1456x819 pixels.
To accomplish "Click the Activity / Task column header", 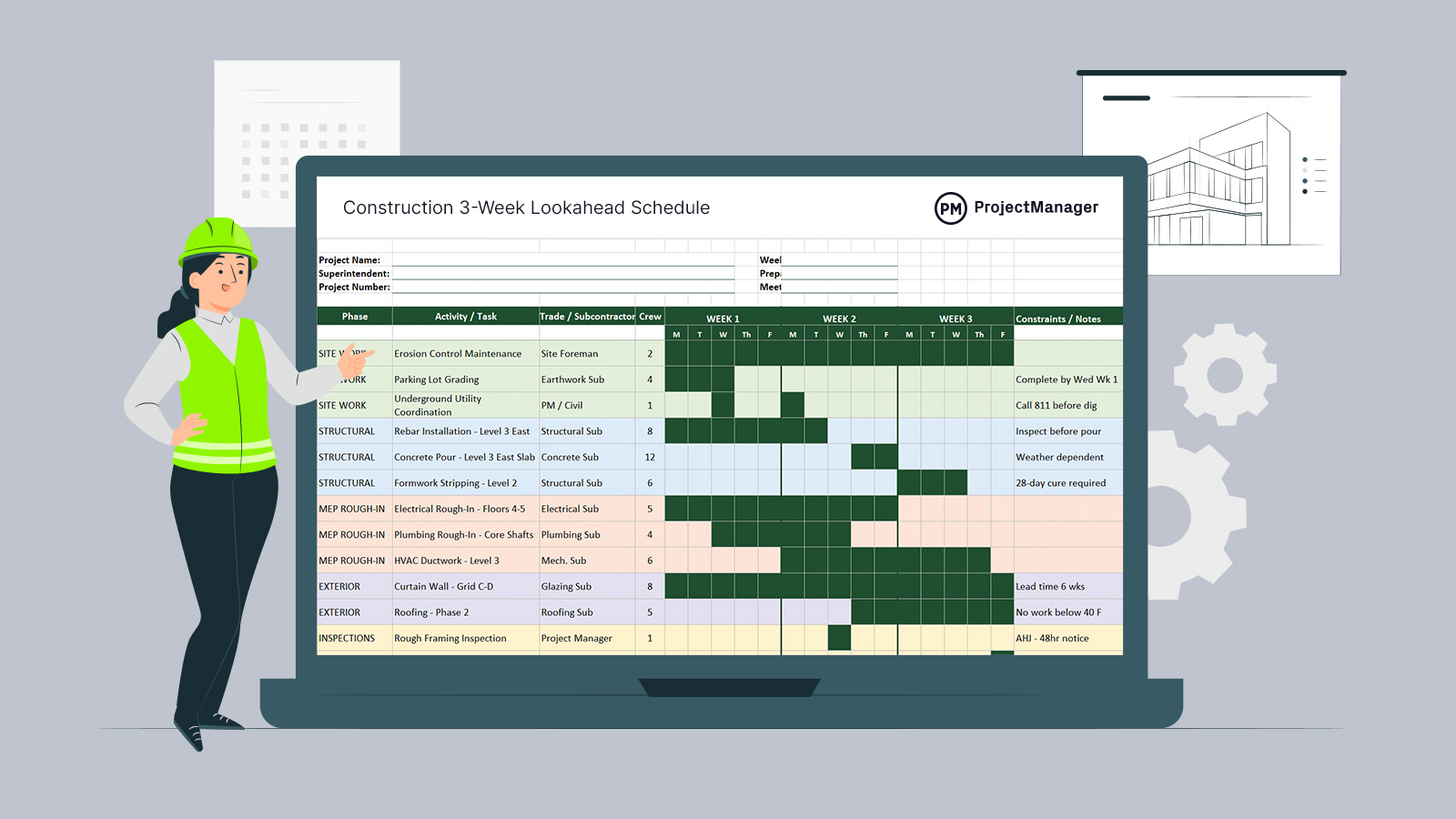I will [x=466, y=317].
